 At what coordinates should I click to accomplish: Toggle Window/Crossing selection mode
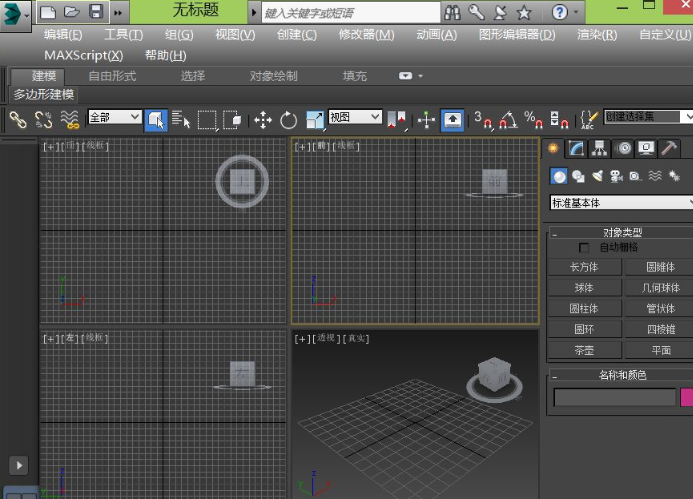(x=232, y=120)
